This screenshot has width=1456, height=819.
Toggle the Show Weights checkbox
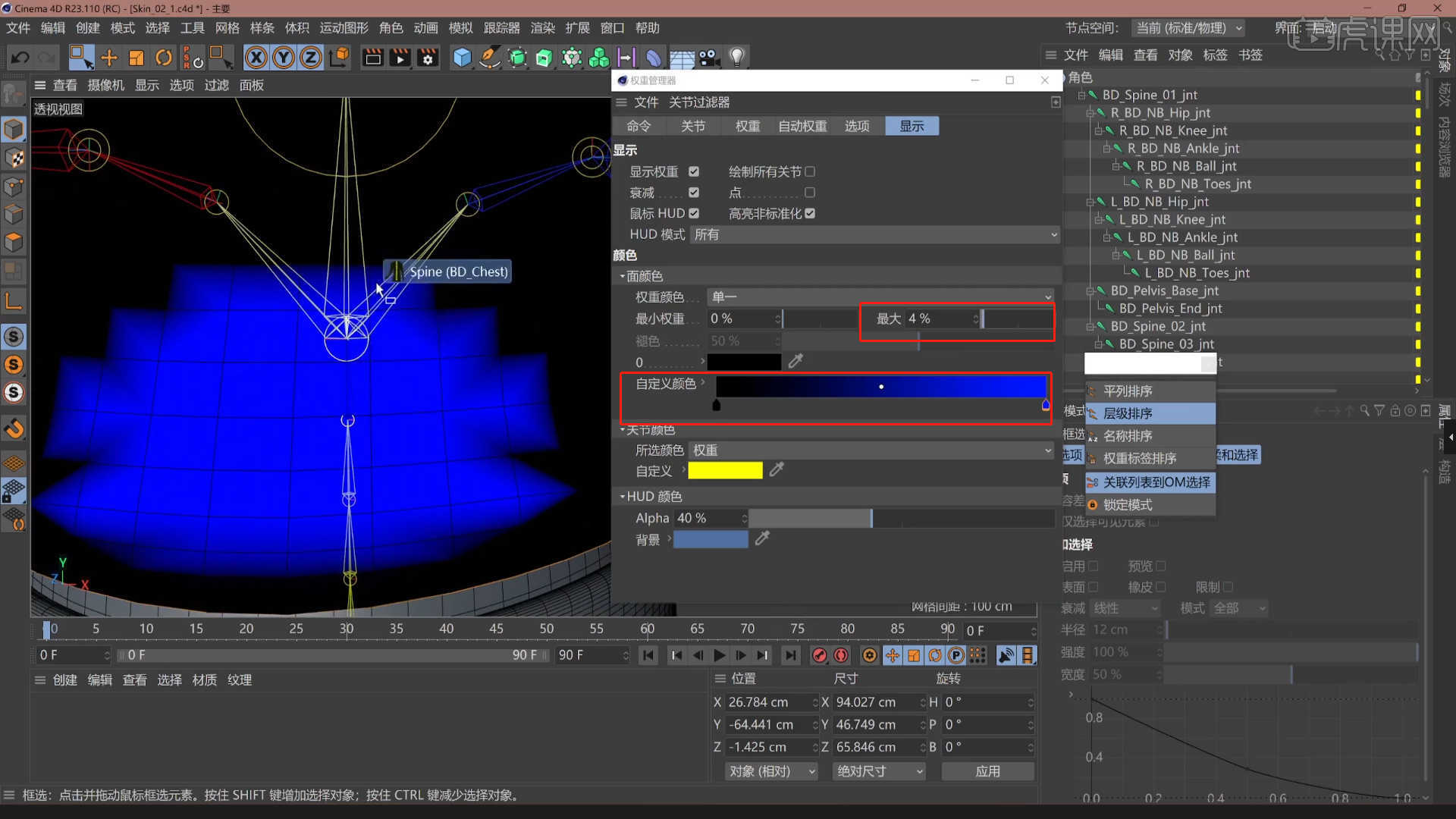pos(694,172)
